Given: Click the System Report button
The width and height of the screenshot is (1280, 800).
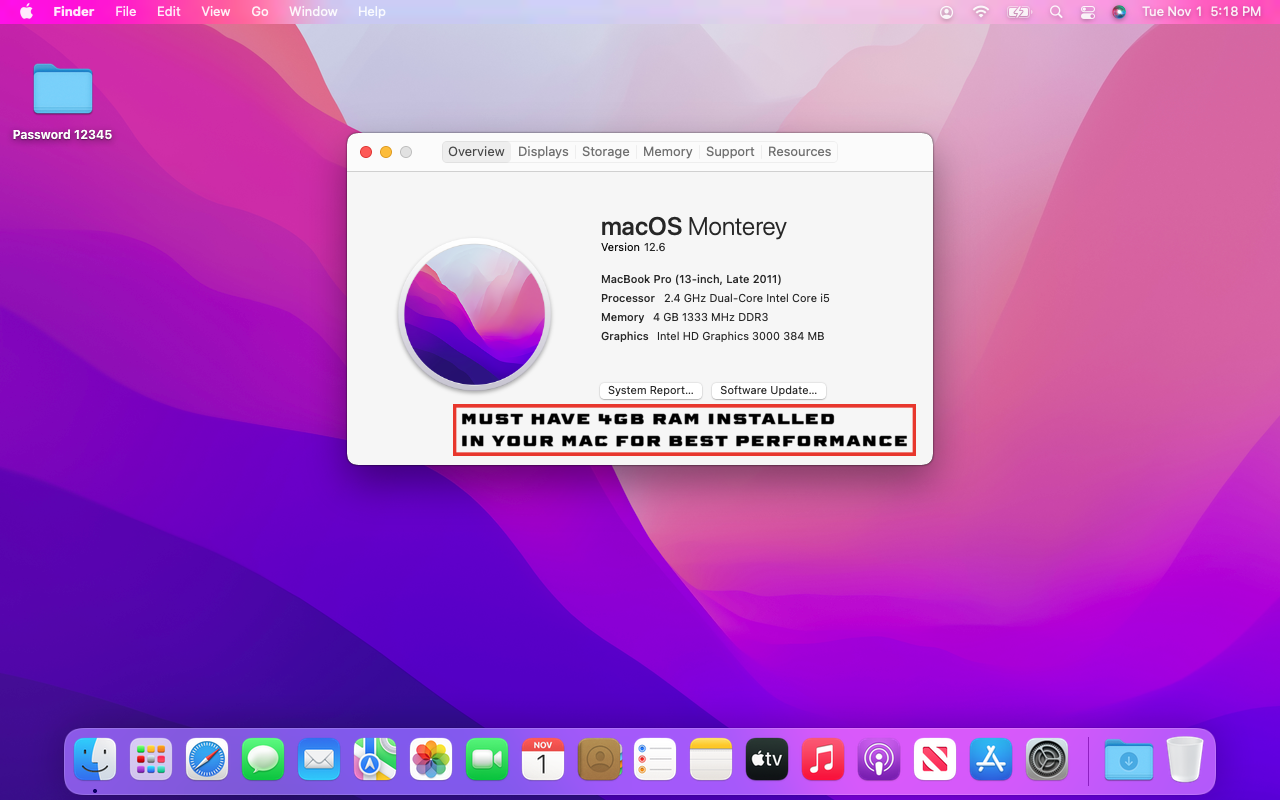Looking at the screenshot, I should point(651,391).
